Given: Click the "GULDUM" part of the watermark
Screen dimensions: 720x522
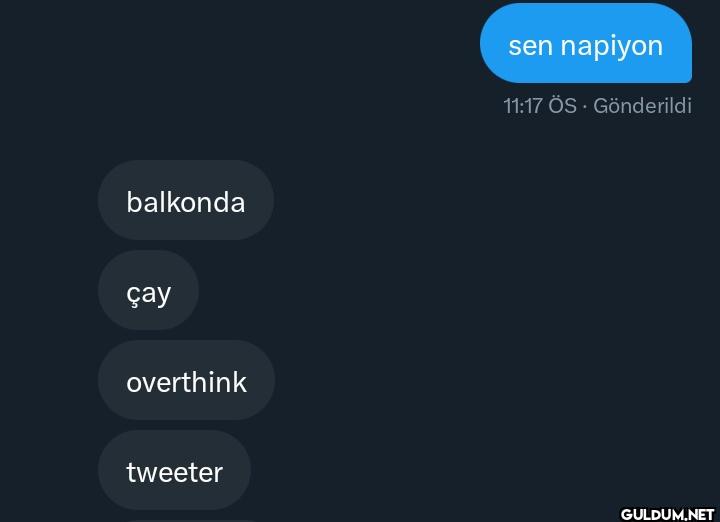Looking at the screenshot, I should (652, 514).
